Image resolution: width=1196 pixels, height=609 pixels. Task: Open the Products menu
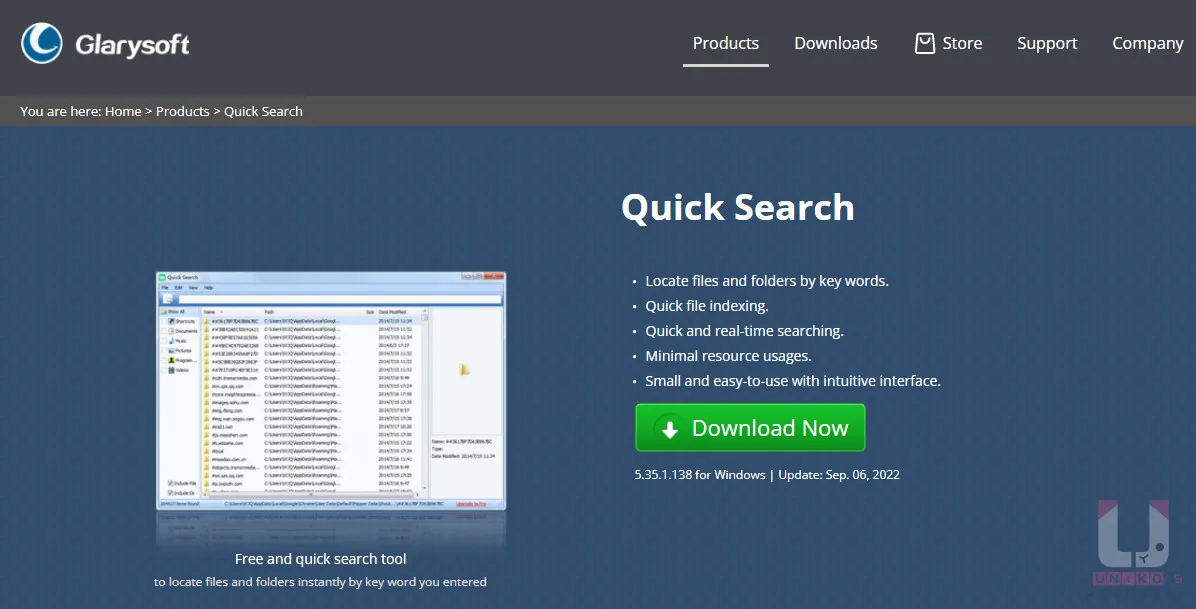tap(725, 44)
